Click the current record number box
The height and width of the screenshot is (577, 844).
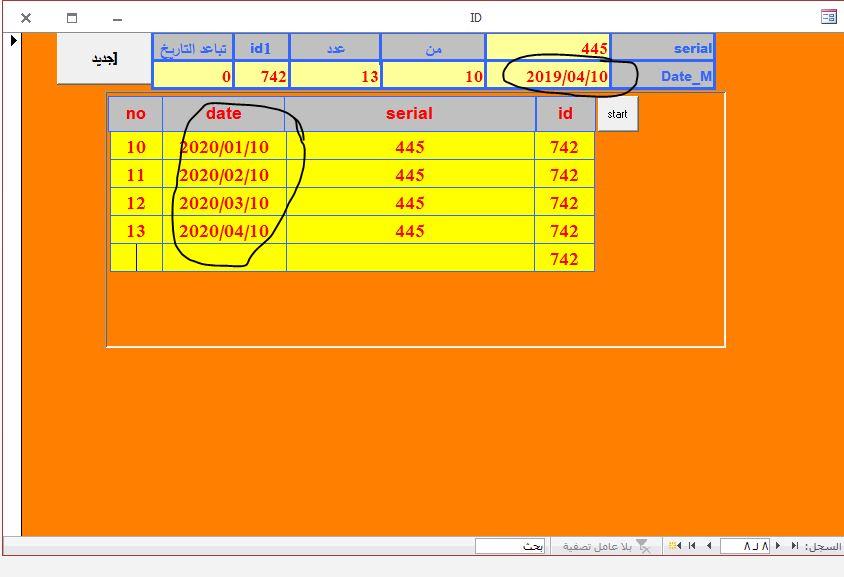[745, 546]
